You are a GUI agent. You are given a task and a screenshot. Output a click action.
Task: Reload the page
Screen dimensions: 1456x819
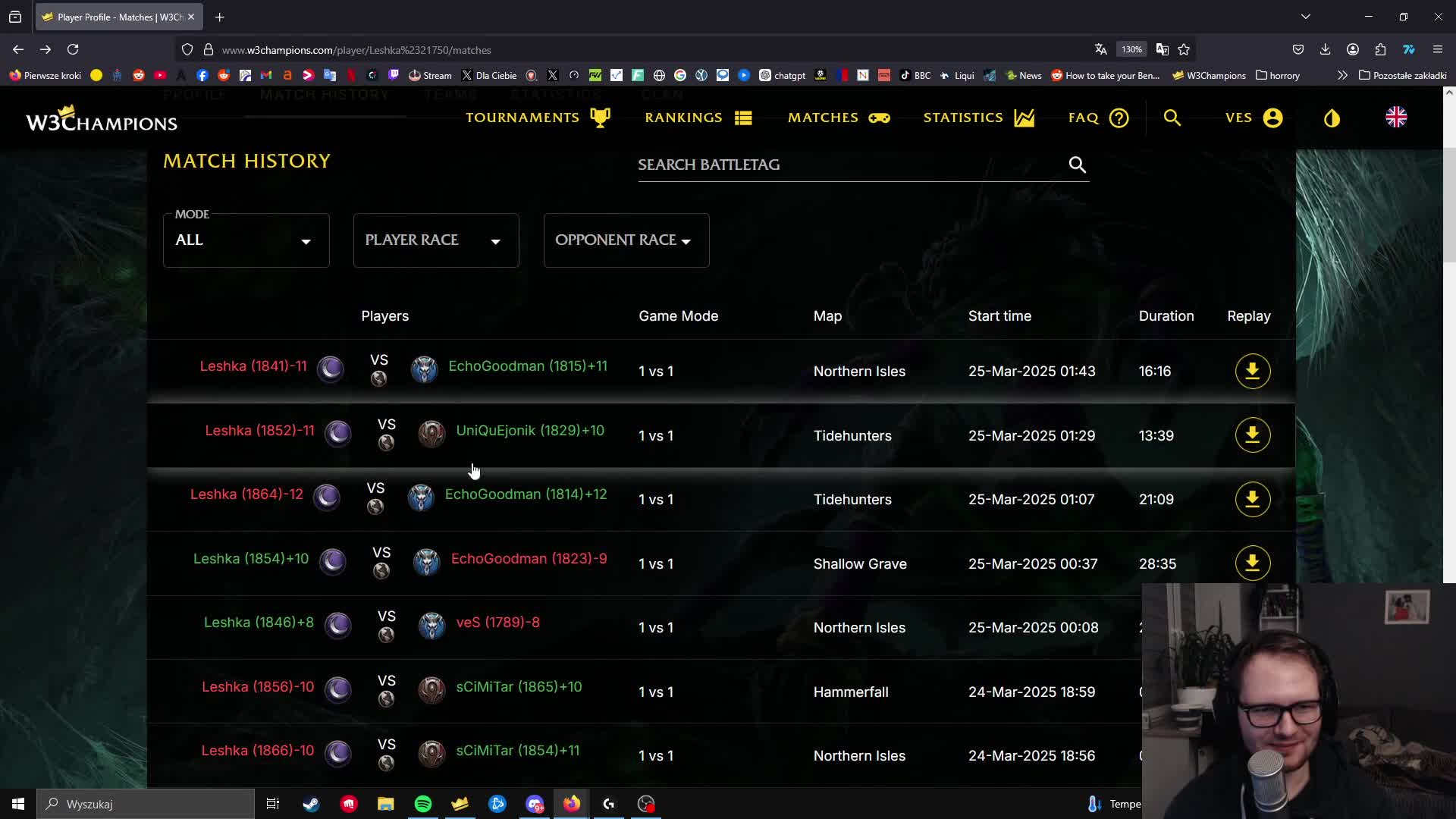(x=73, y=49)
